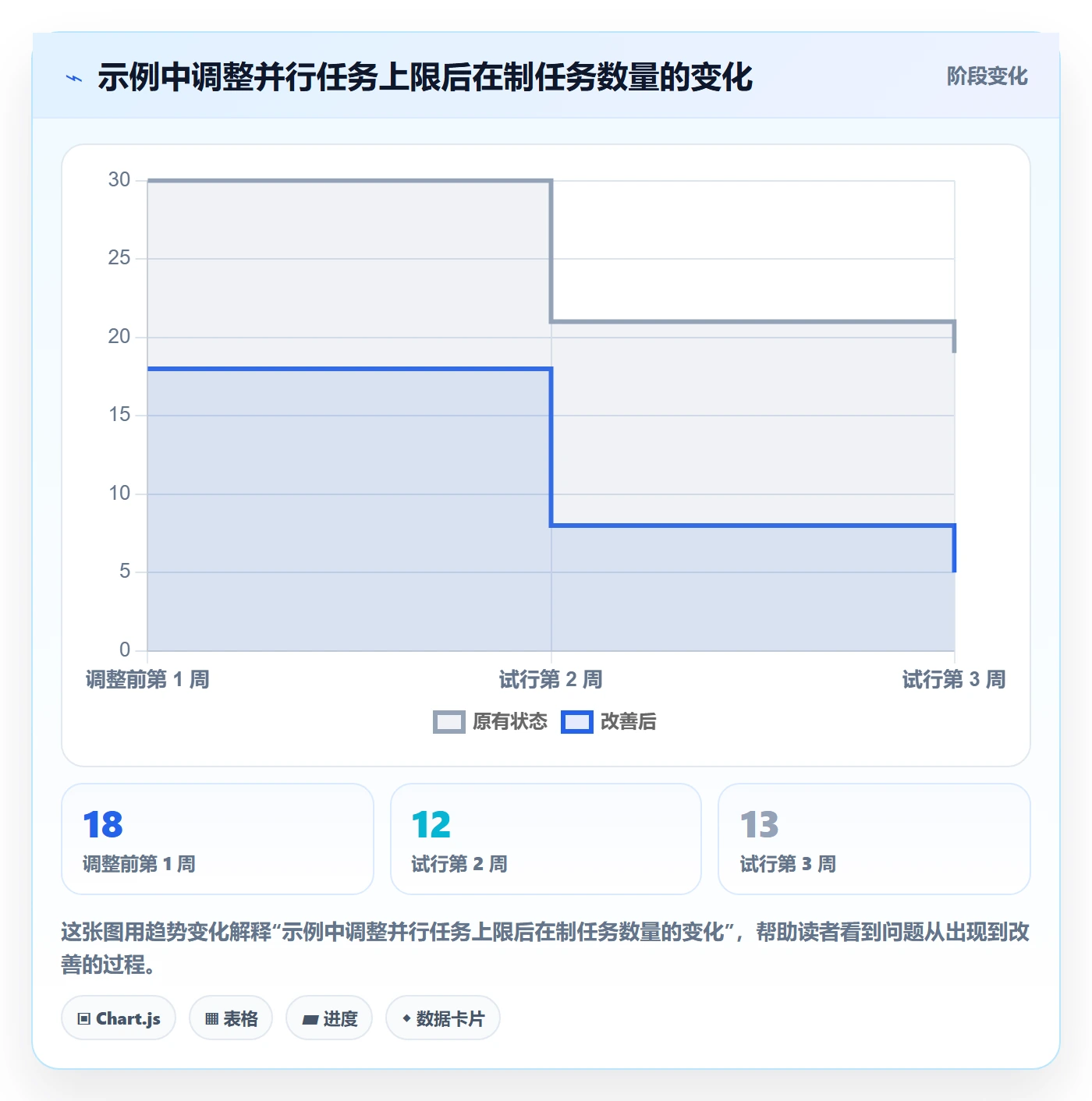This screenshot has height=1101, width=1092.
Task: Click the blue step line at value 18
Action: click(349, 369)
